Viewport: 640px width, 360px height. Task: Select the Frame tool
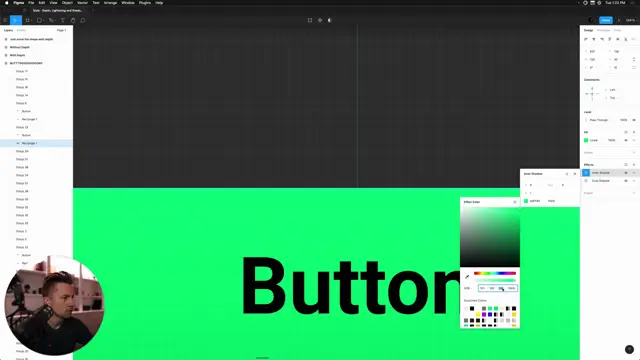pyautogui.click(x=28, y=20)
